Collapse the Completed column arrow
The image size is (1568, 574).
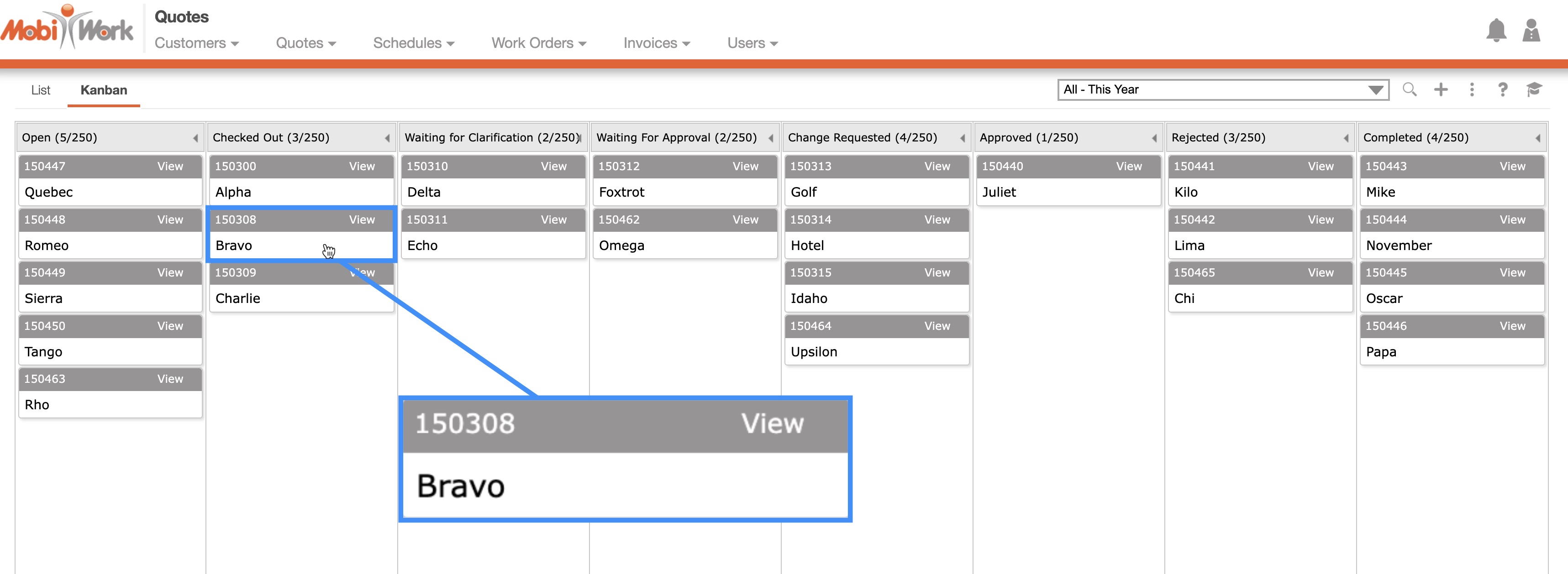point(1537,138)
